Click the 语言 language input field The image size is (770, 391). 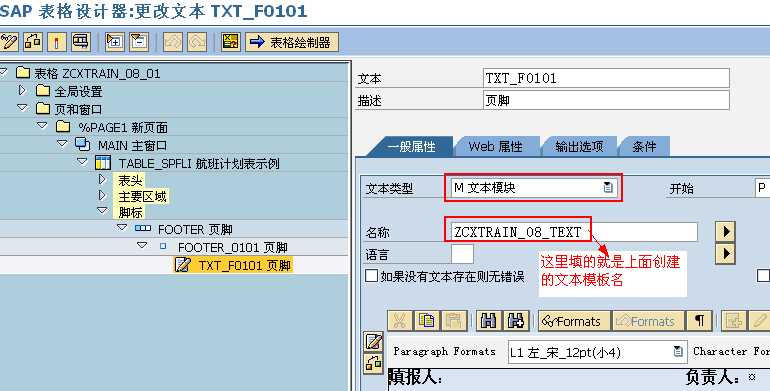(462, 254)
